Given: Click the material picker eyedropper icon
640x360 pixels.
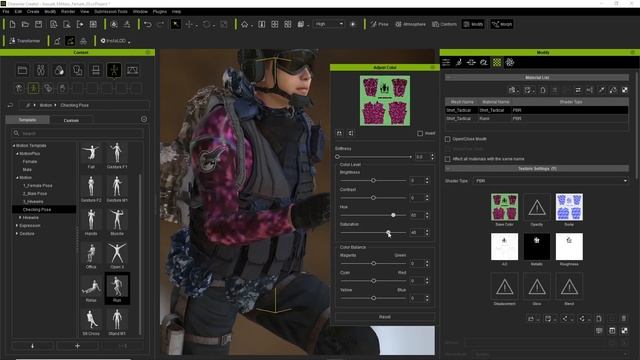Looking at the screenshot, I should 601,90.
